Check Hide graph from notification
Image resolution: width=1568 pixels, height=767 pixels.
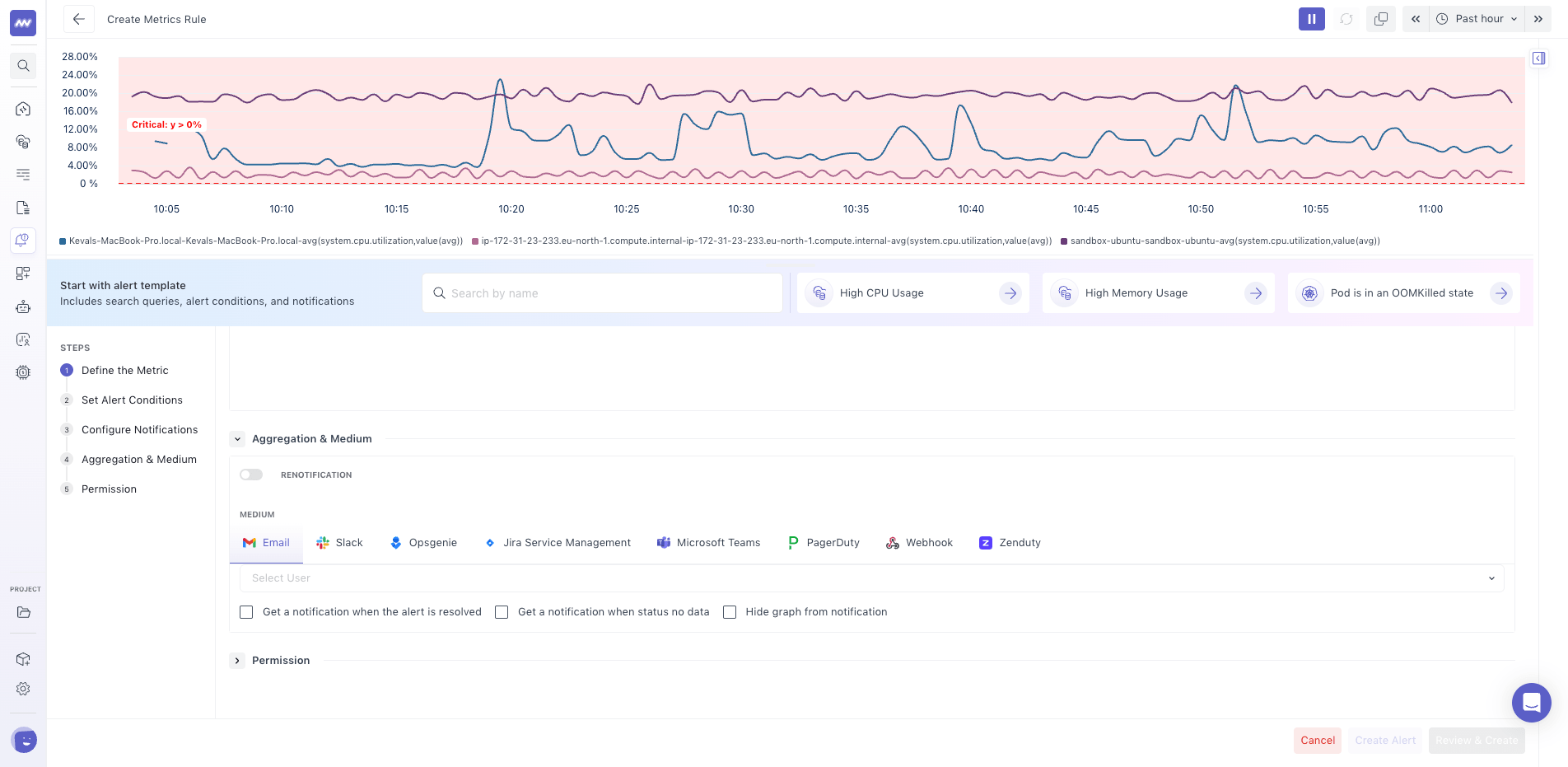pyautogui.click(x=730, y=612)
